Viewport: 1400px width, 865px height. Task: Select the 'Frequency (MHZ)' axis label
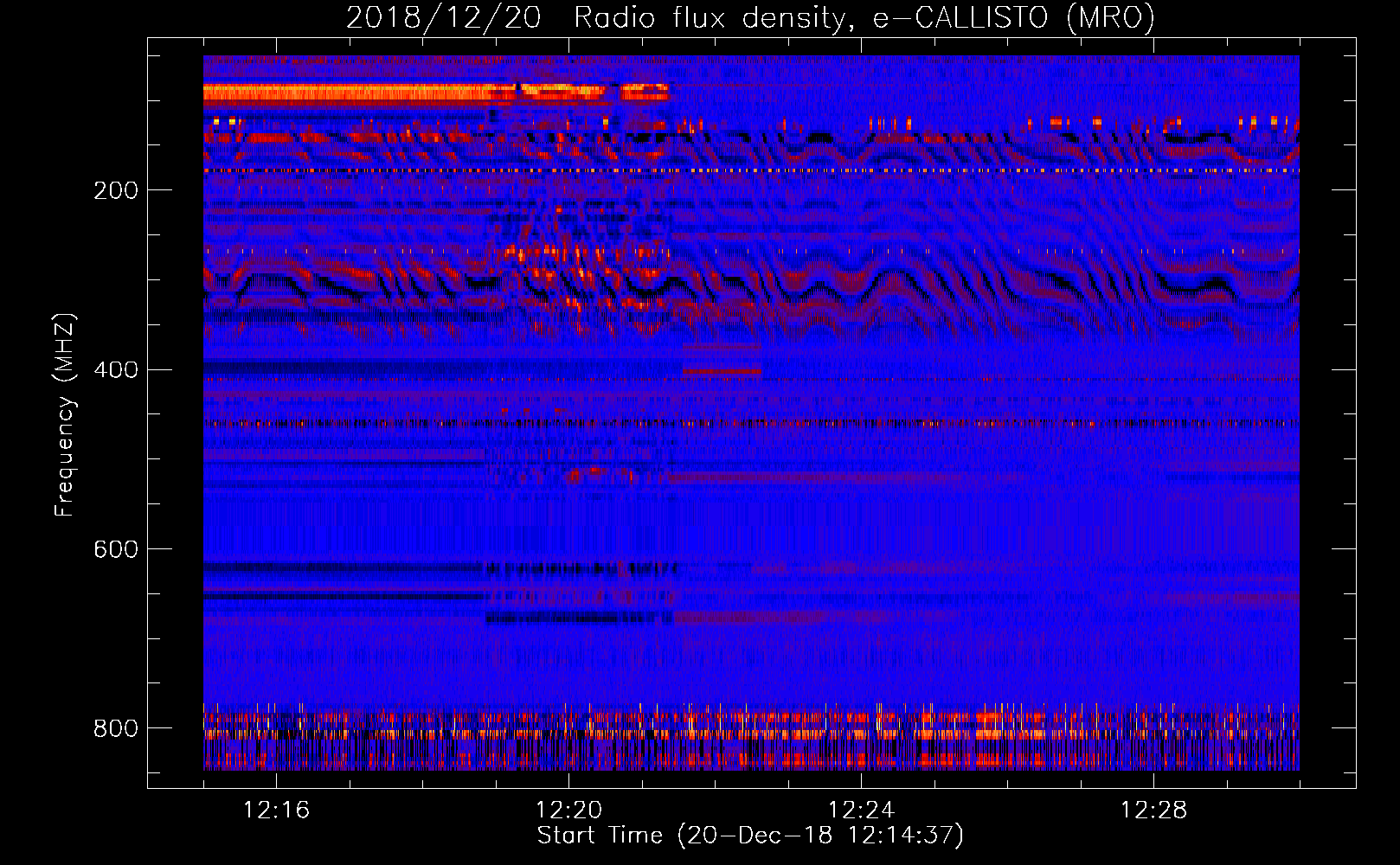click(65, 414)
